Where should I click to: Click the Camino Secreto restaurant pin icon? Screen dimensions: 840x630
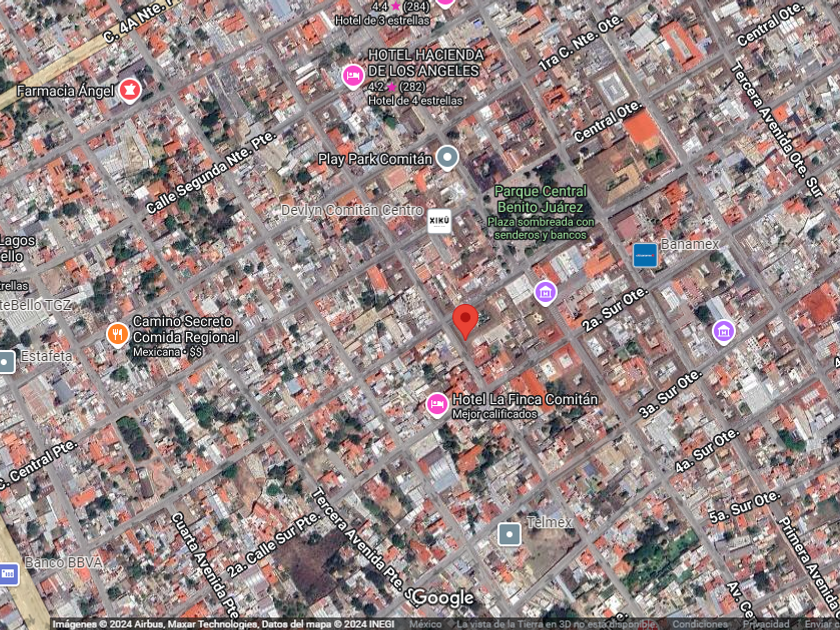click(x=117, y=335)
